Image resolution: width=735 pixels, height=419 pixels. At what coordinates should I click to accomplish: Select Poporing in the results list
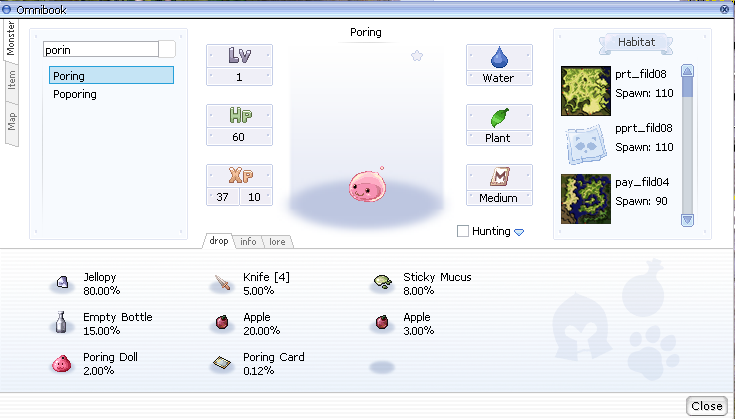(x=112, y=94)
